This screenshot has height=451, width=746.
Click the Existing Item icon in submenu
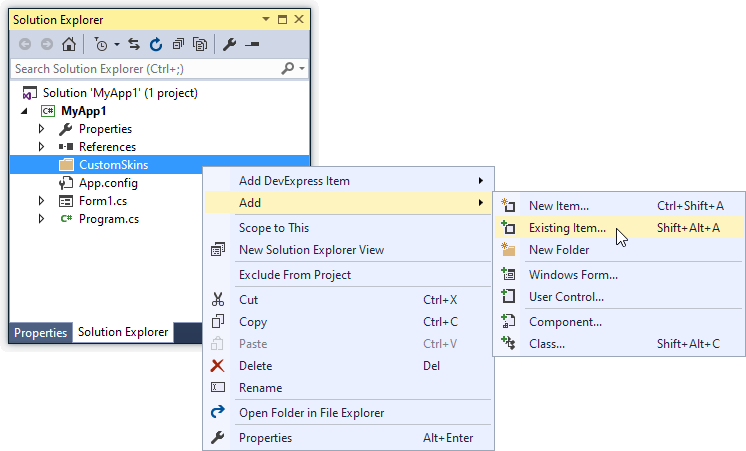tap(508, 227)
